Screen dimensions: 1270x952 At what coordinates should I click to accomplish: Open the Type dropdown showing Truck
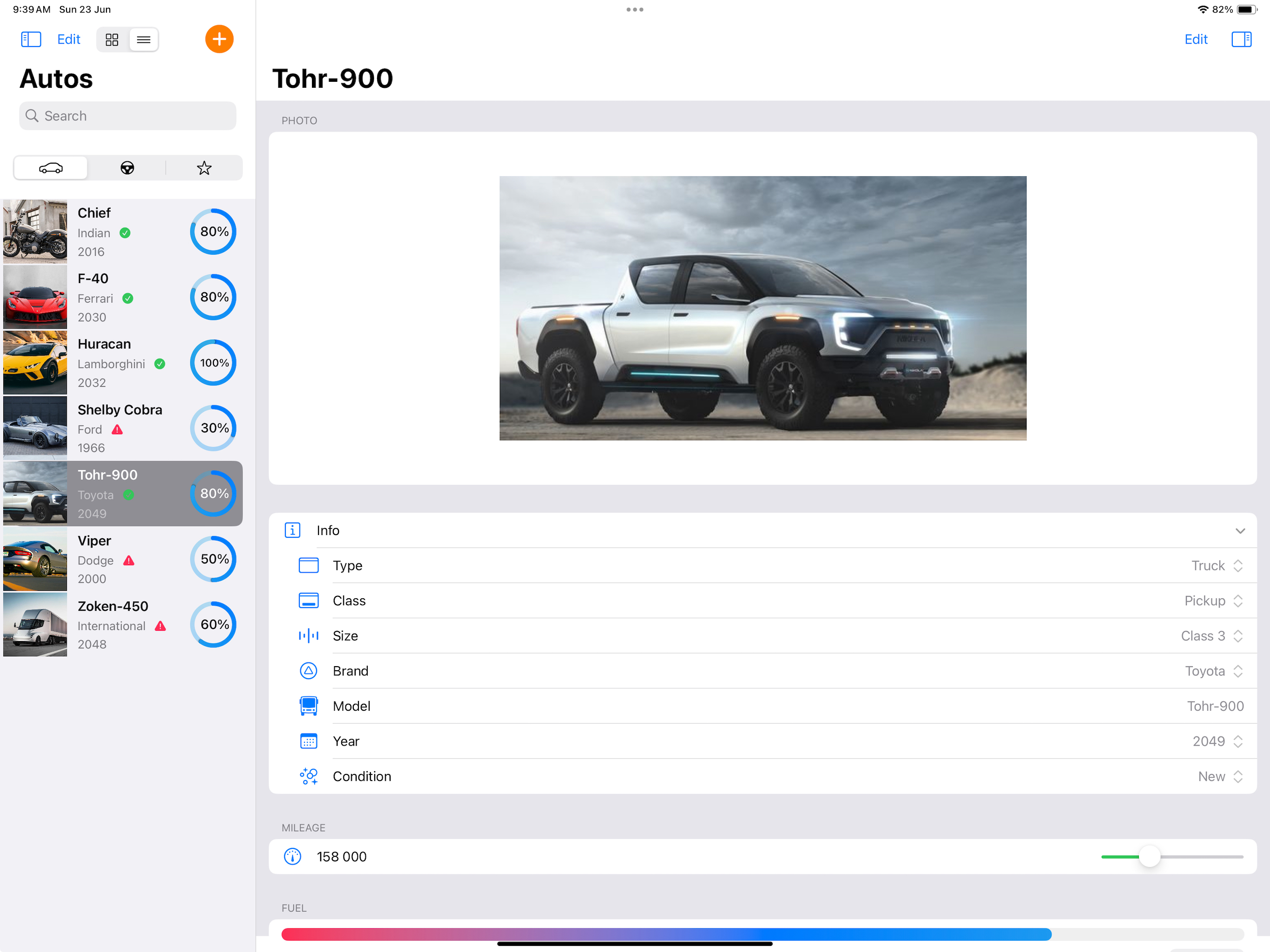(1217, 566)
